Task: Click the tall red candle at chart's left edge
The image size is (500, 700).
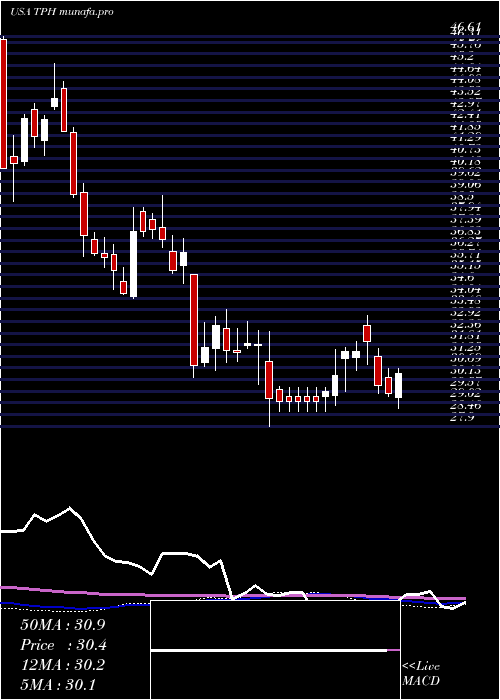Action: (x=4, y=104)
